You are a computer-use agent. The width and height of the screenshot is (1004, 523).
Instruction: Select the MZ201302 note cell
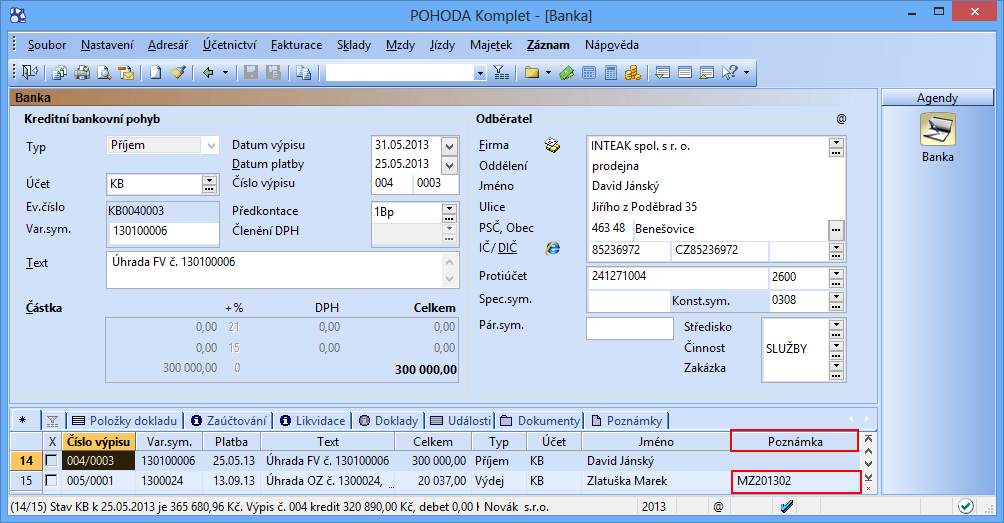tap(795, 481)
